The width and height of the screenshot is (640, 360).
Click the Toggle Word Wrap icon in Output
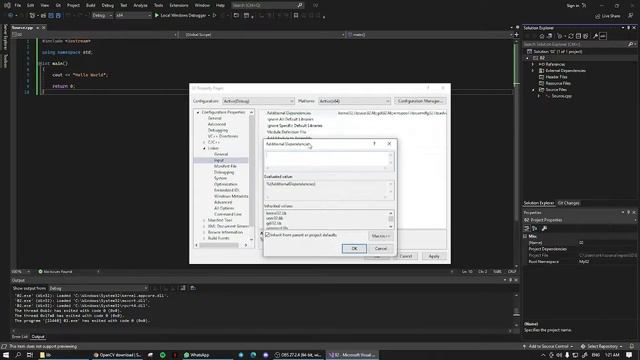pyautogui.click(x=193, y=288)
